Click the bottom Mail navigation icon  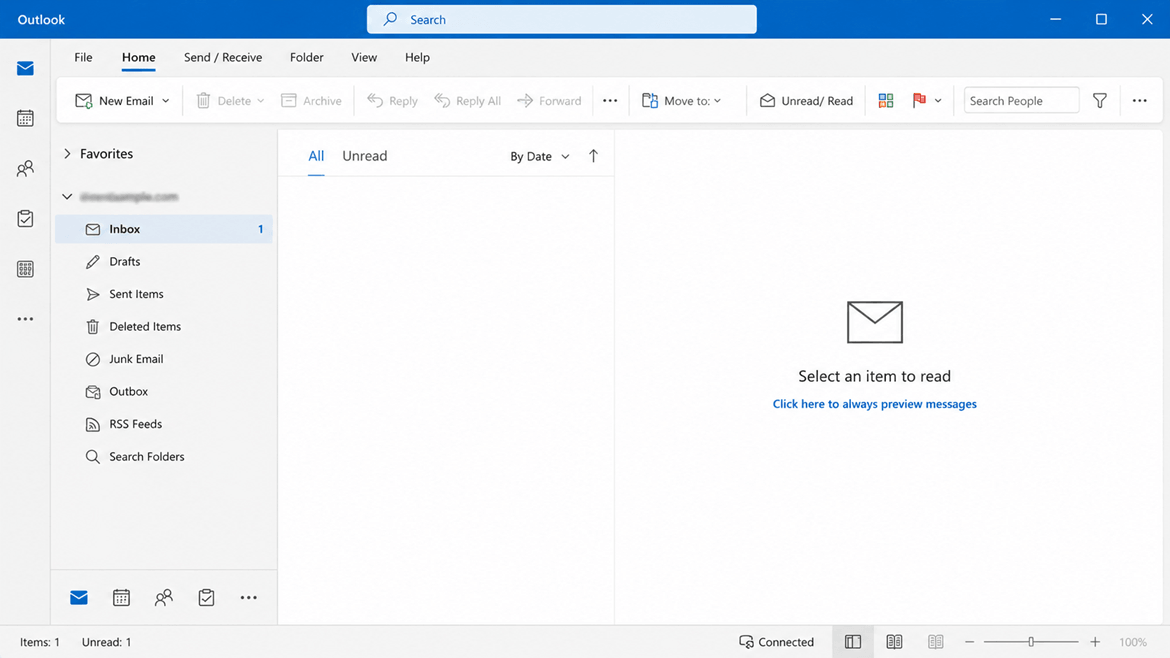point(79,598)
